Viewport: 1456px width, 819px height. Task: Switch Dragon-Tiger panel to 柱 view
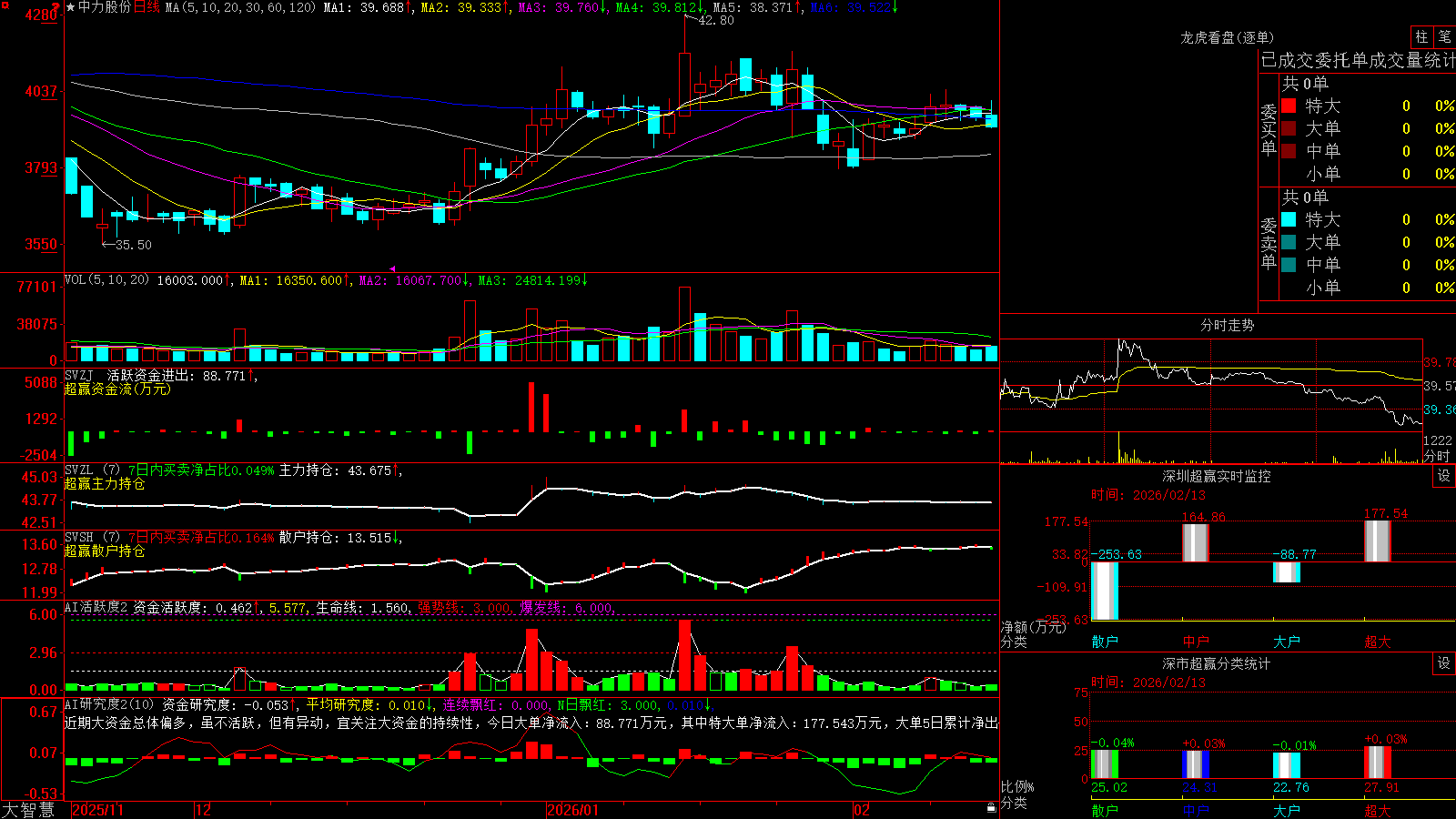tap(1421, 36)
